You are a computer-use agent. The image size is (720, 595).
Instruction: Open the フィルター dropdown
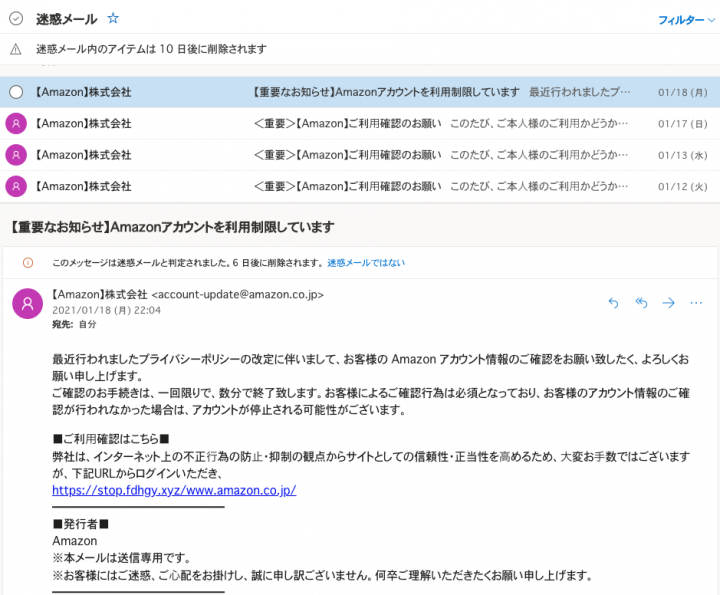686,20
